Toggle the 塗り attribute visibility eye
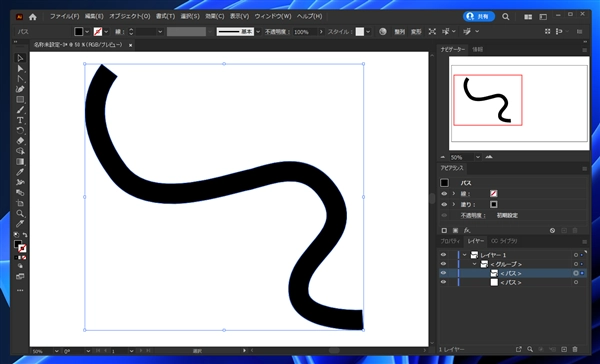Screen dimensions: 600x364 (x=444, y=204)
